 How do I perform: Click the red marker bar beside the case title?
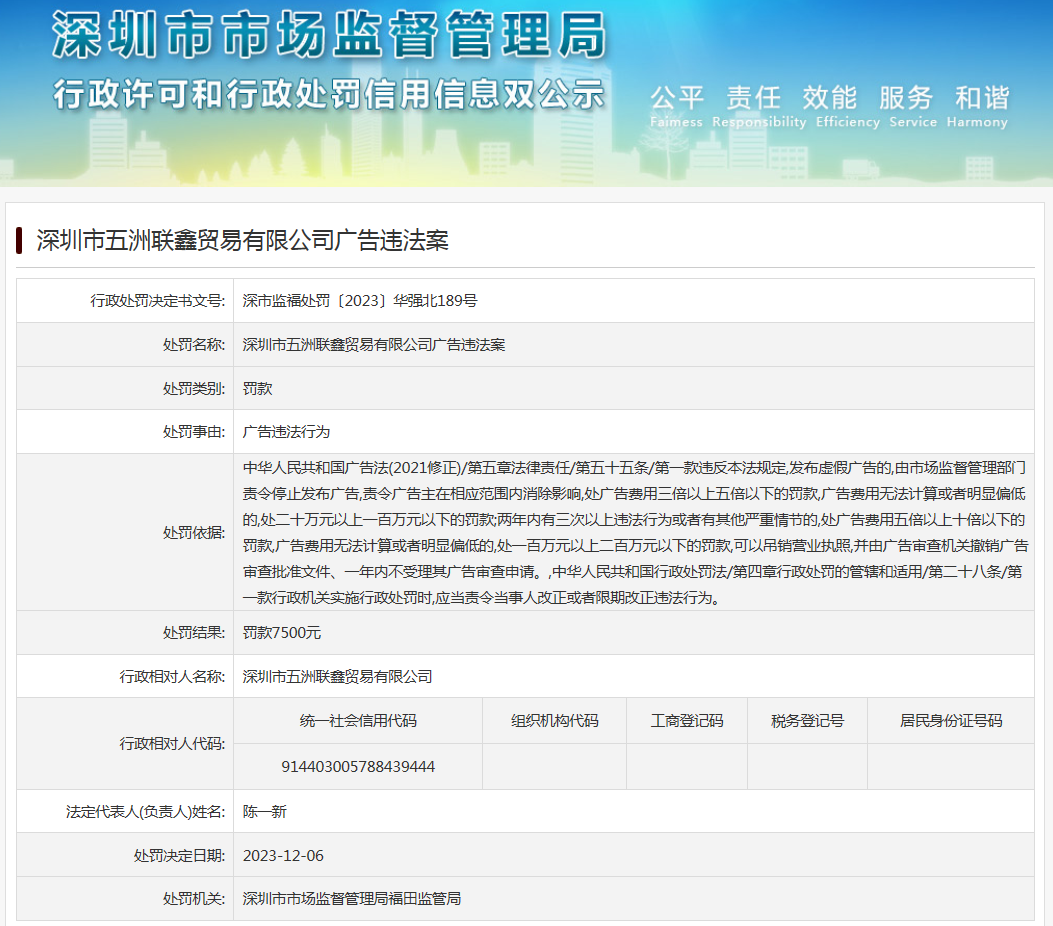[x=19, y=240]
